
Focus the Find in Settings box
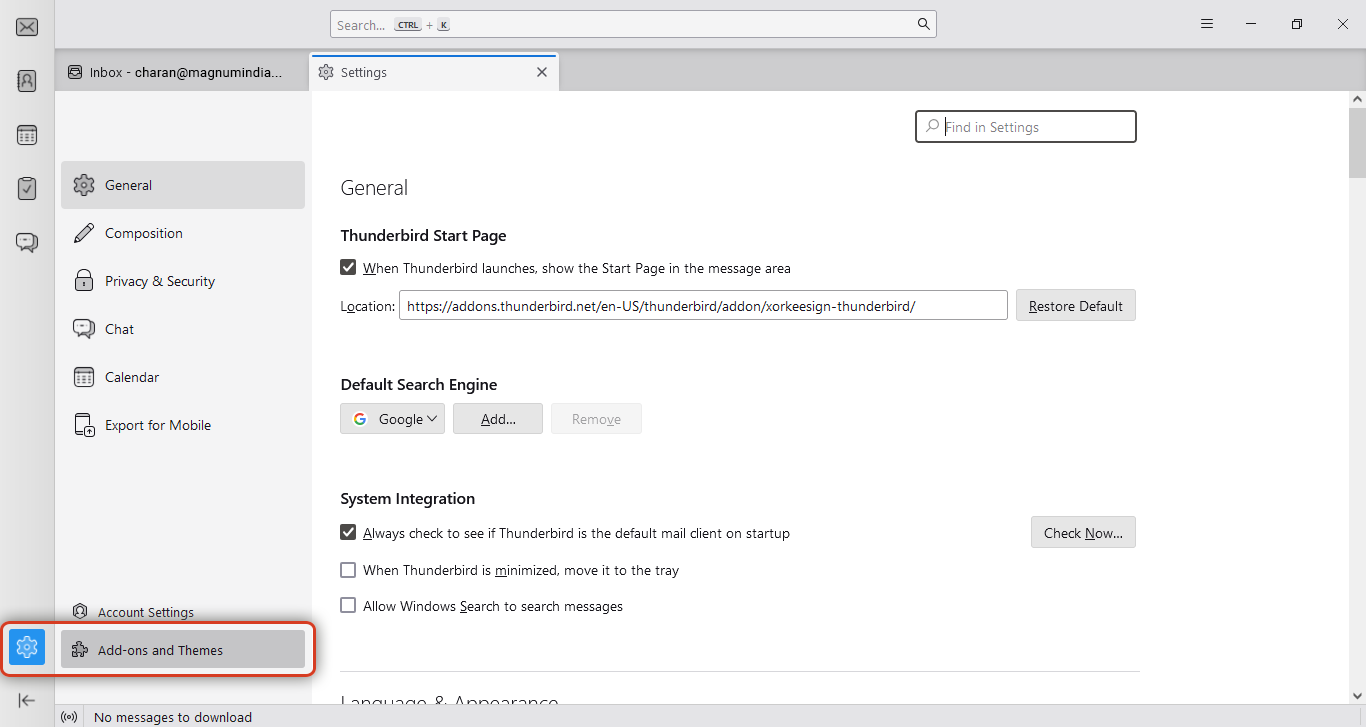point(1026,127)
